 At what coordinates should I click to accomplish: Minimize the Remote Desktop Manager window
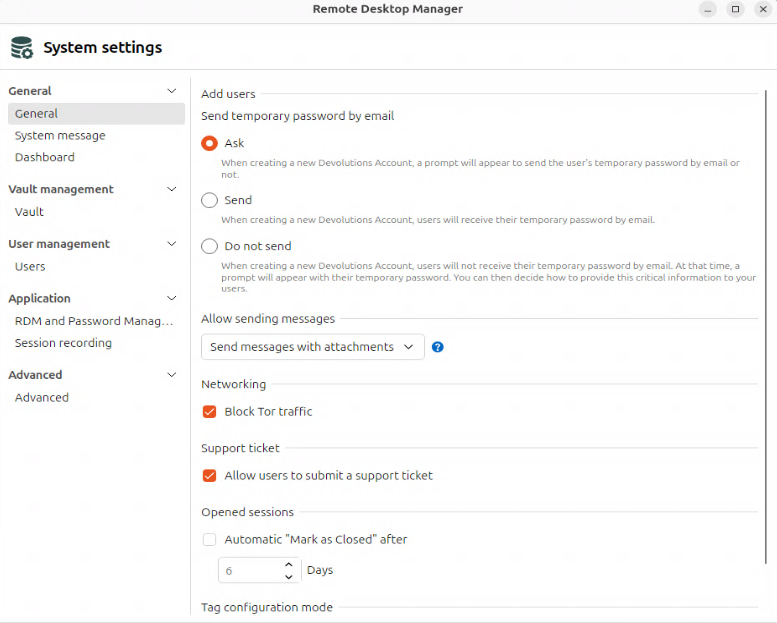tap(708, 9)
